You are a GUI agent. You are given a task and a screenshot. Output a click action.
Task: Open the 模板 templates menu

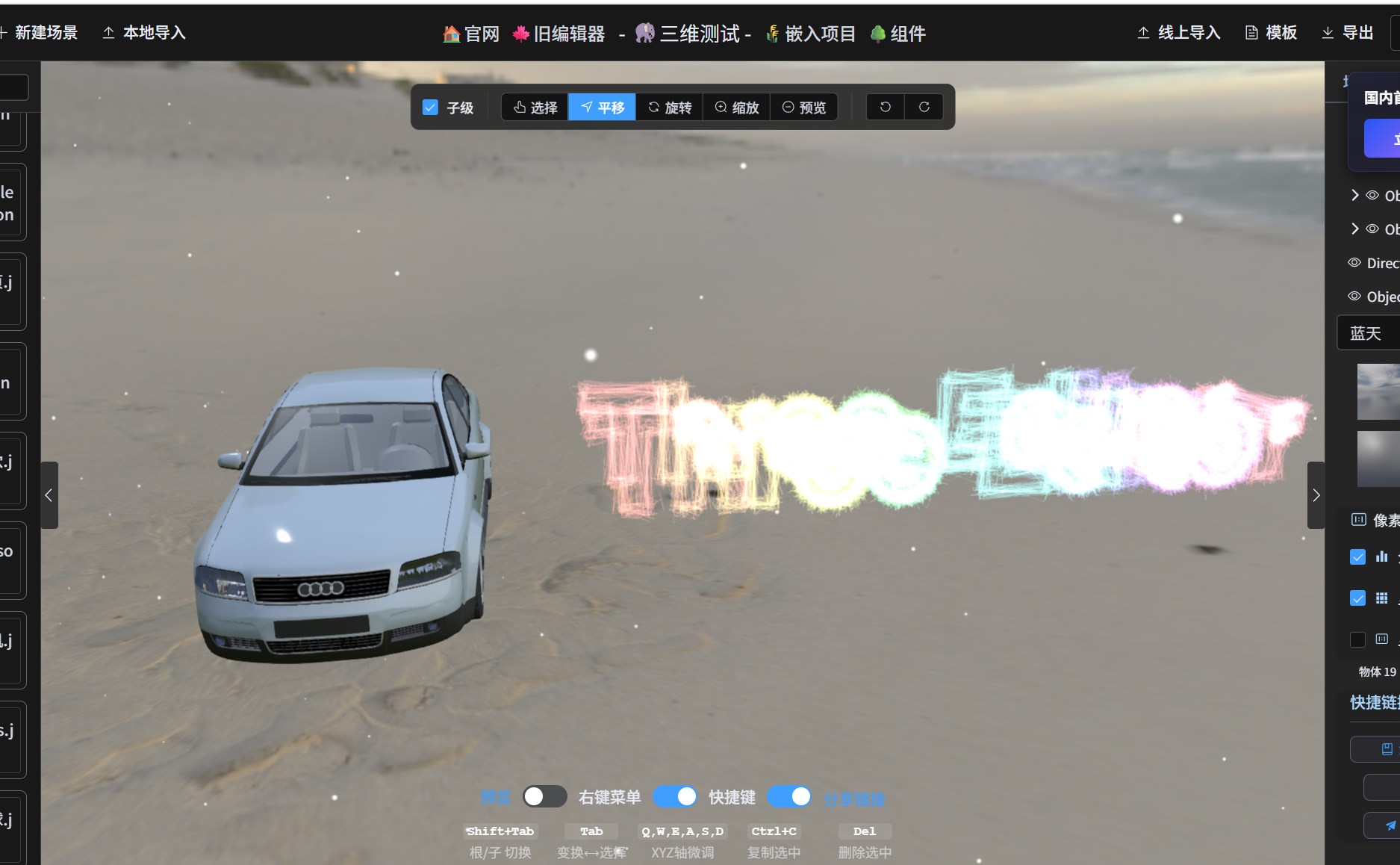click(1271, 33)
